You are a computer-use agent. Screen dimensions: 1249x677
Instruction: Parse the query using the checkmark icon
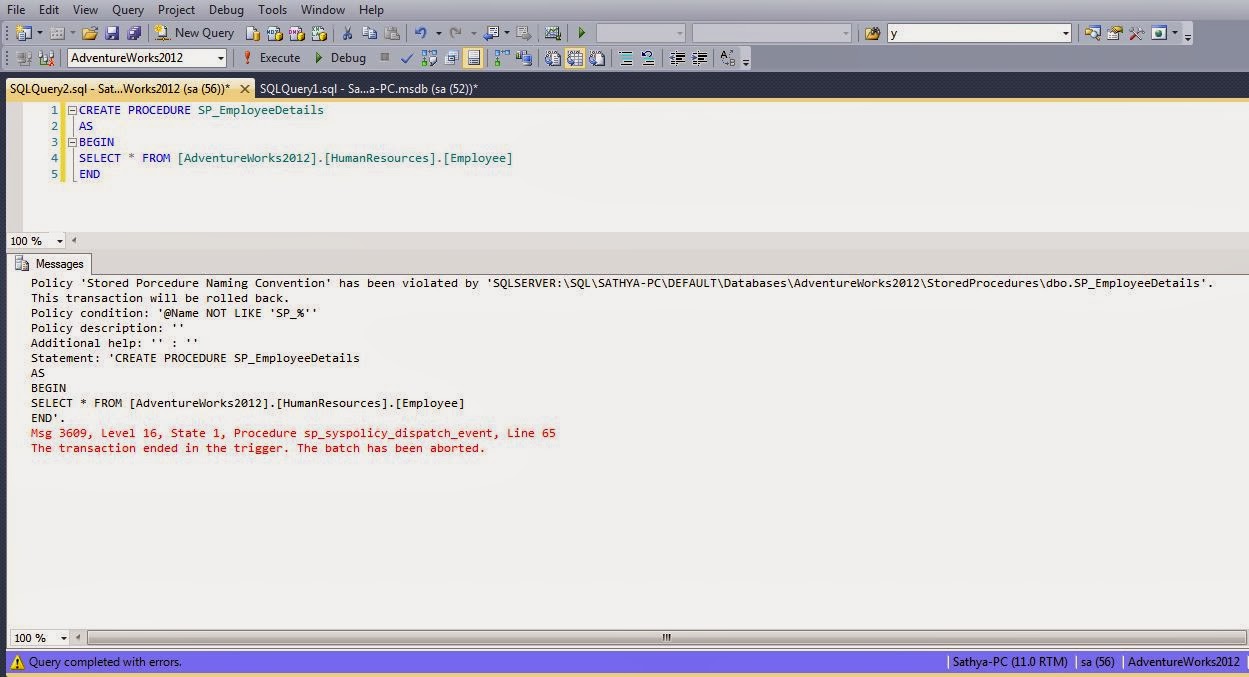pyautogui.click(x=406, y=57)
